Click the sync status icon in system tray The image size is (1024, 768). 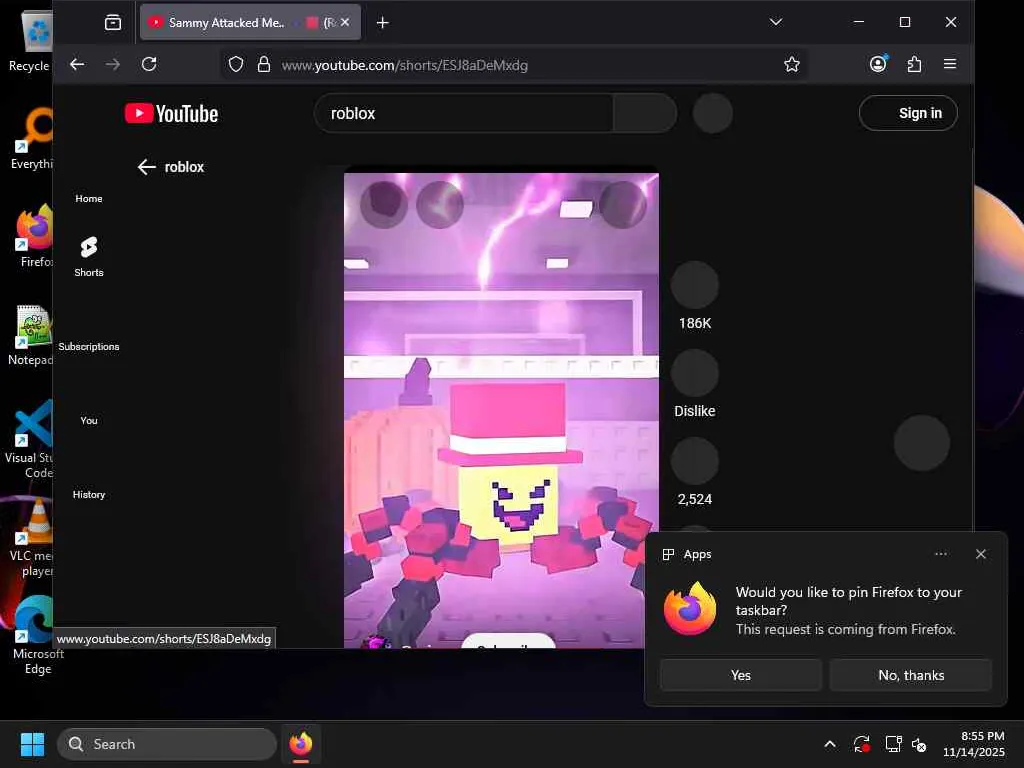click(x=861, y=744)
